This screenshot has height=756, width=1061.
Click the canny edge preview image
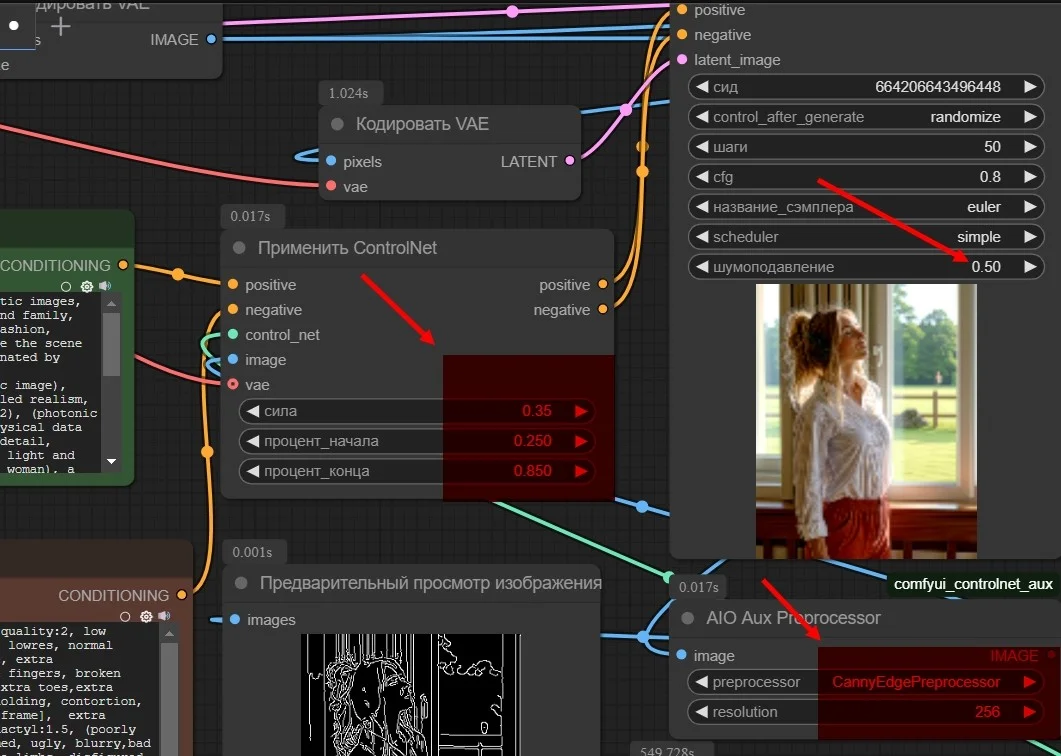pyautogui.click(x=411, y=694)
